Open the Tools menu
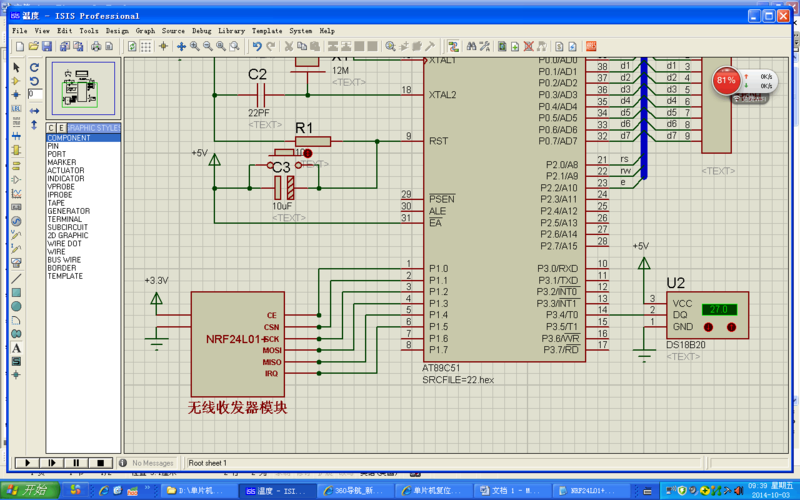 pos(89,31)
